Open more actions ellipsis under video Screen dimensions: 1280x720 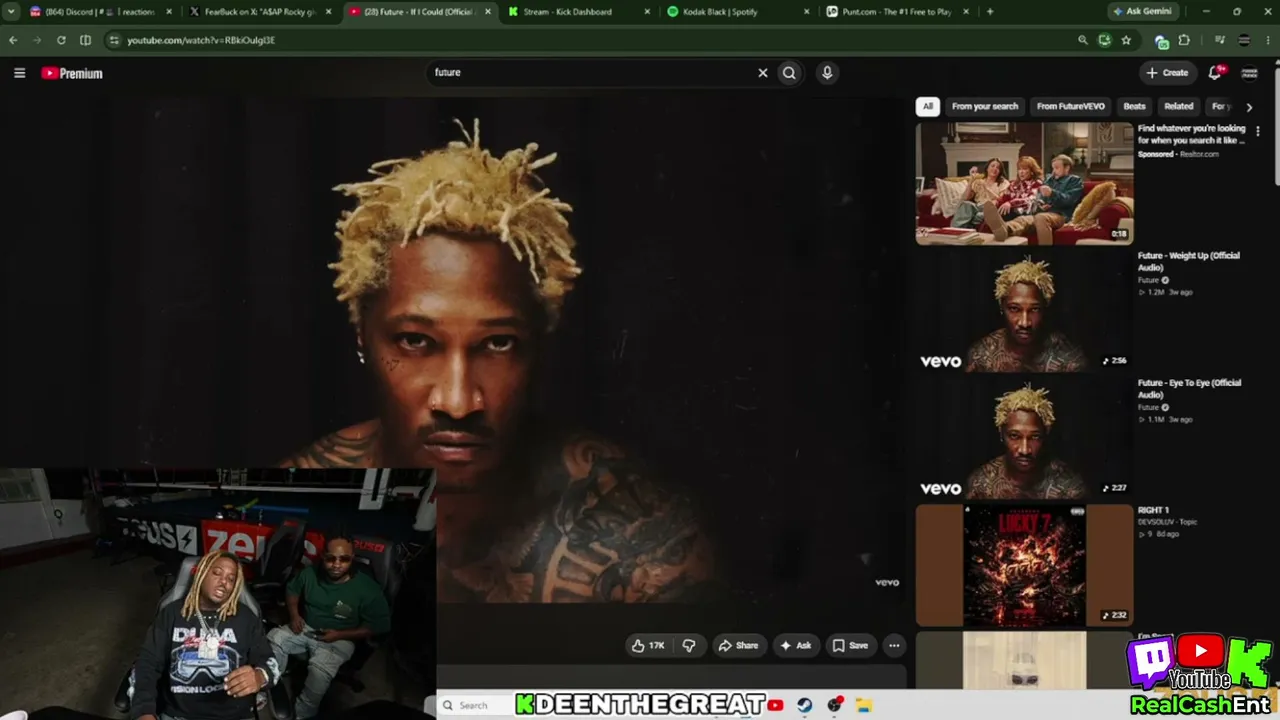(894, 646)
